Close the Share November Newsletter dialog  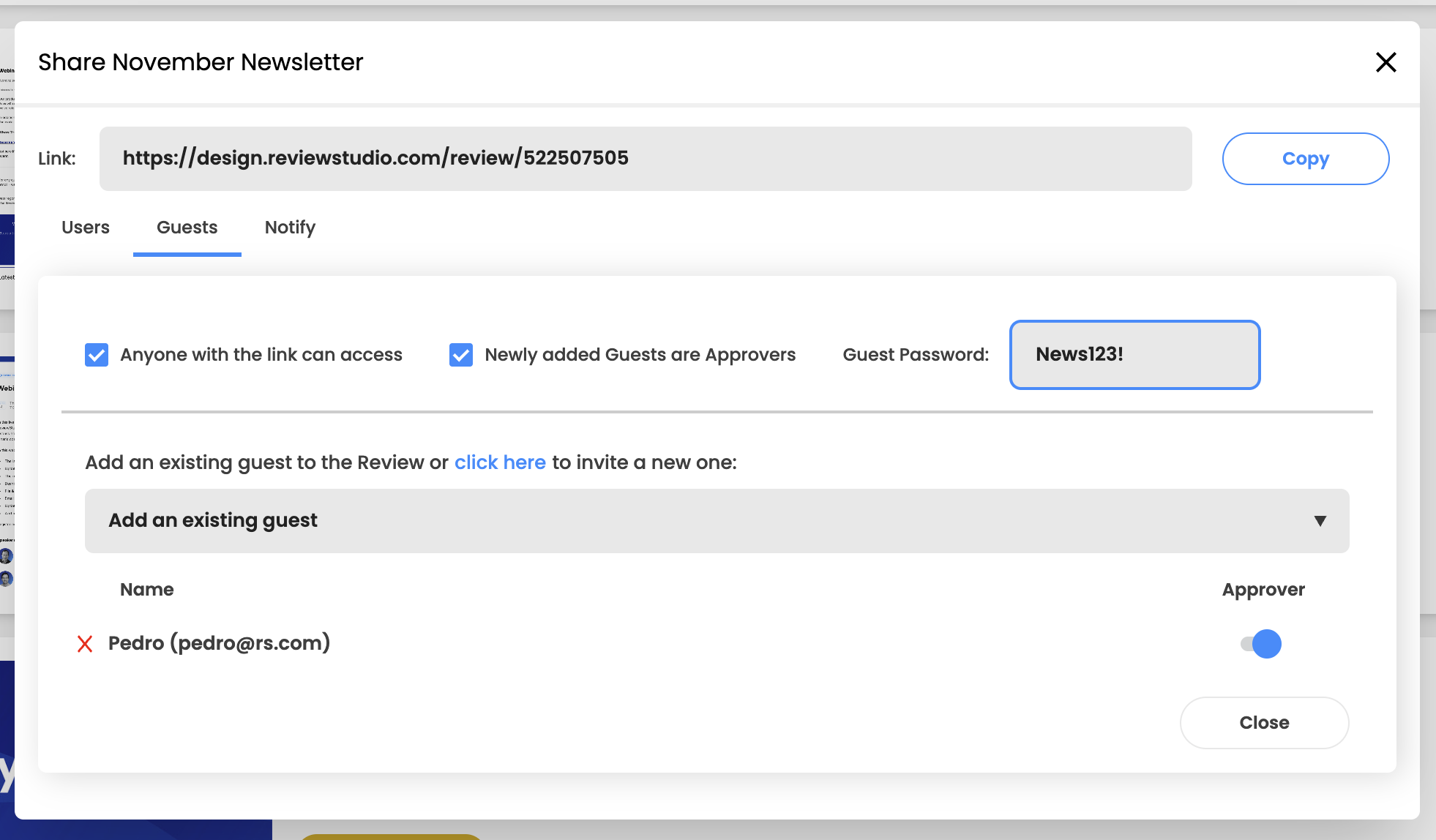tap(1385, 62)
